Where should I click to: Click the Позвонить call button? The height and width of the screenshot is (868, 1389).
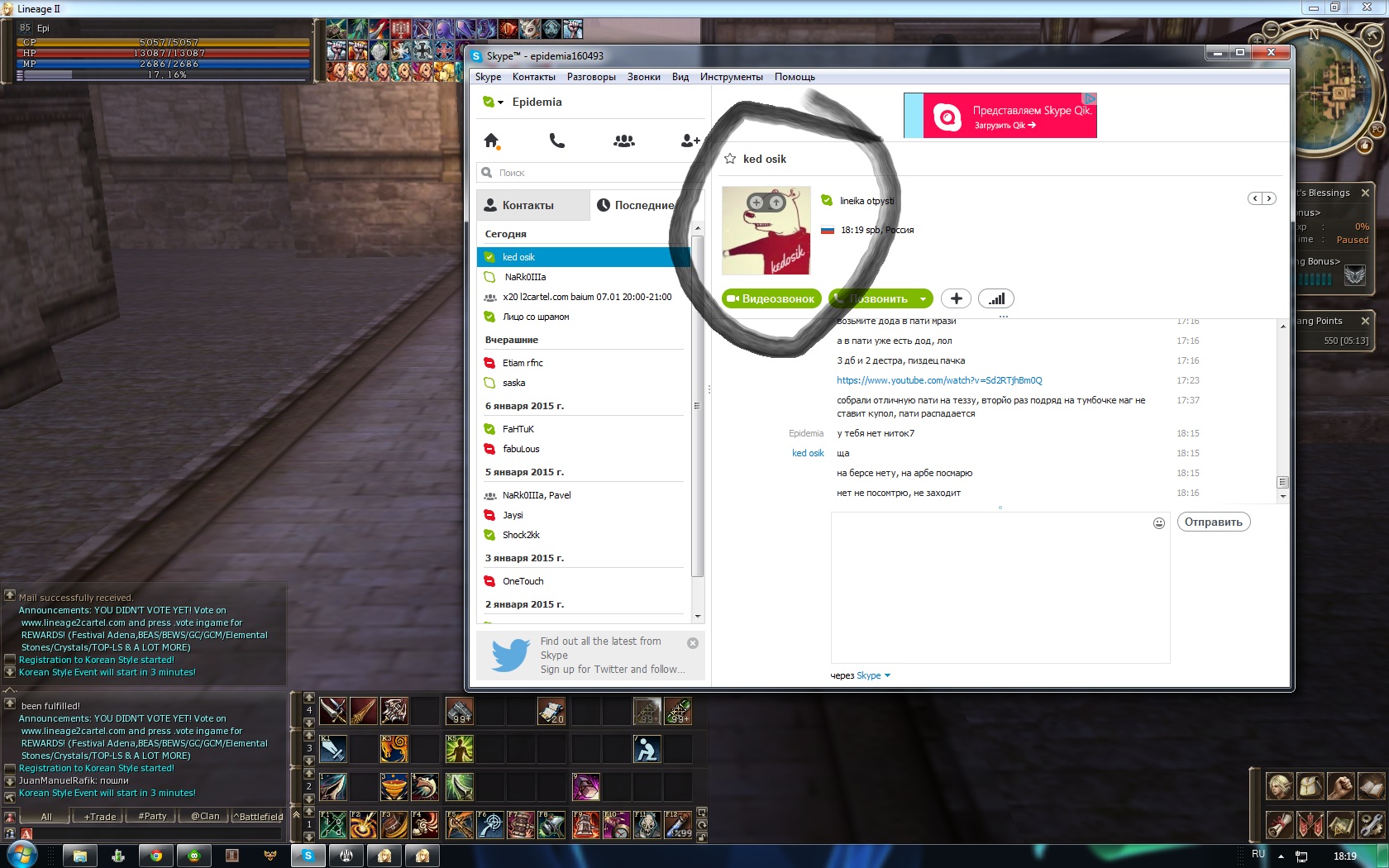(x=873, y=298)
